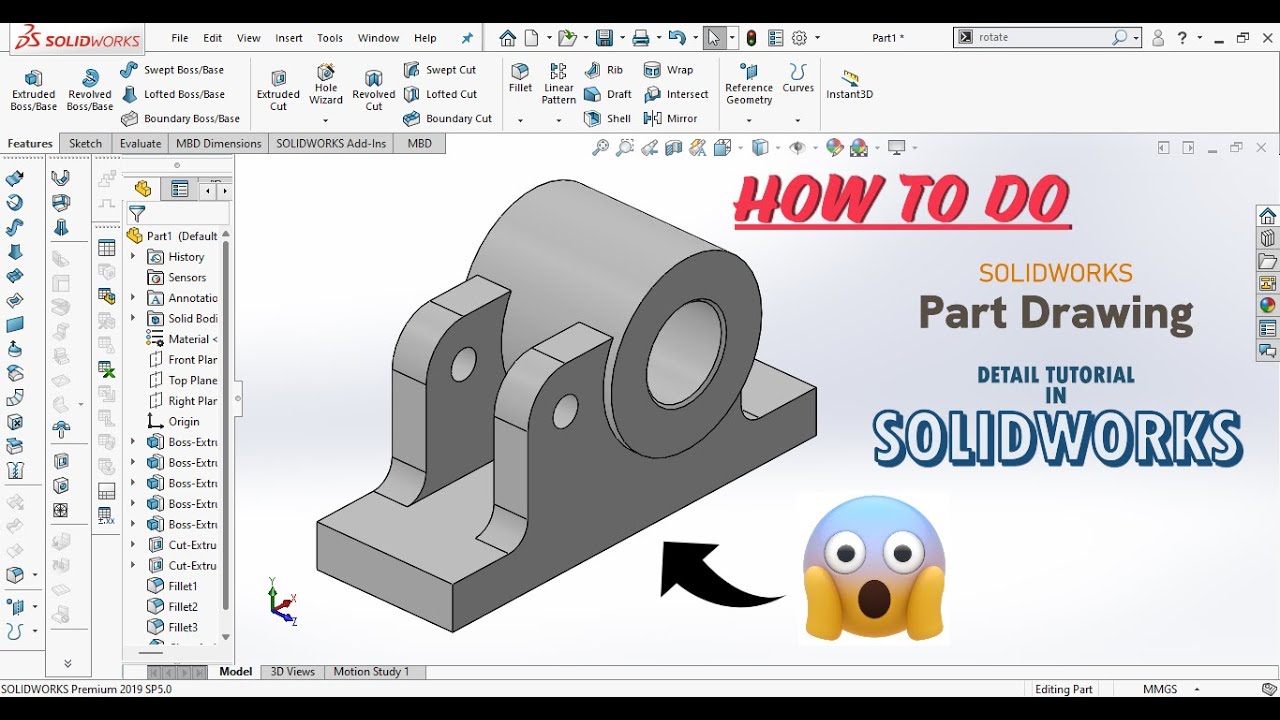Screen dimensions: 1280x720
Task: Expand the History tree node
Action: tap(133, 257)
